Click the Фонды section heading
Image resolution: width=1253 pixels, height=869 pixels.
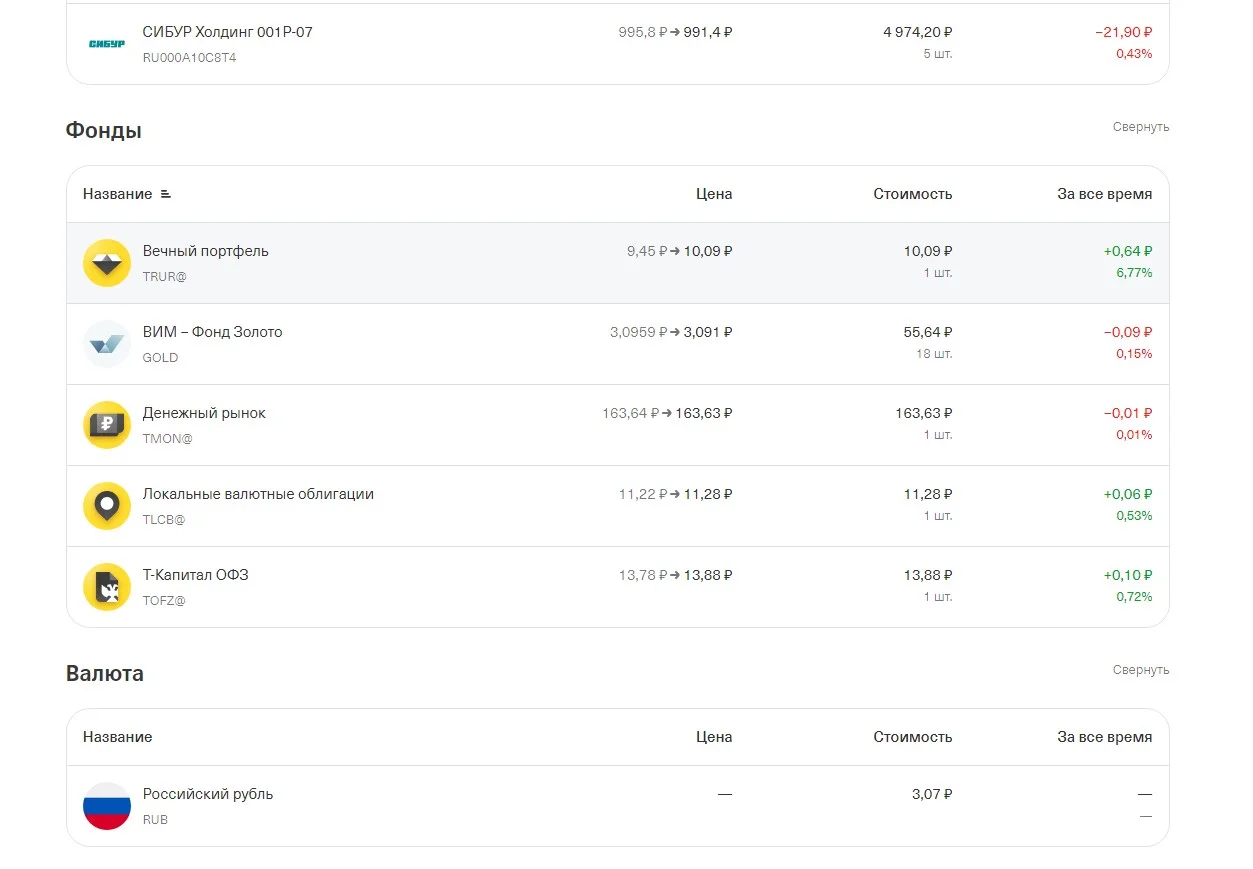[104, 131]
